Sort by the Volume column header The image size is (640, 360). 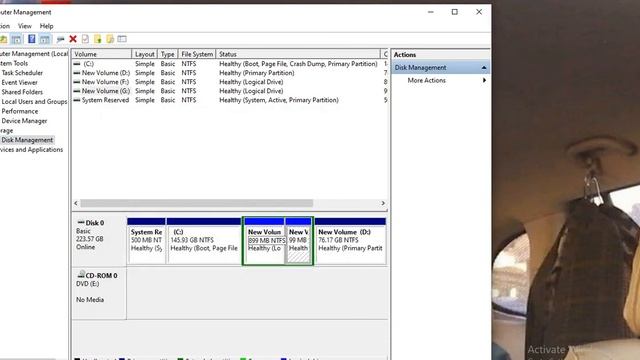[x=102, y=54]
